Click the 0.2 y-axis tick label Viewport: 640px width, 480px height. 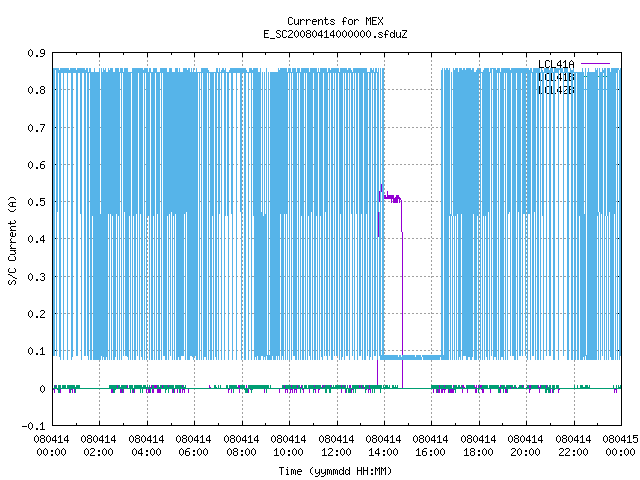click(36, 314)
